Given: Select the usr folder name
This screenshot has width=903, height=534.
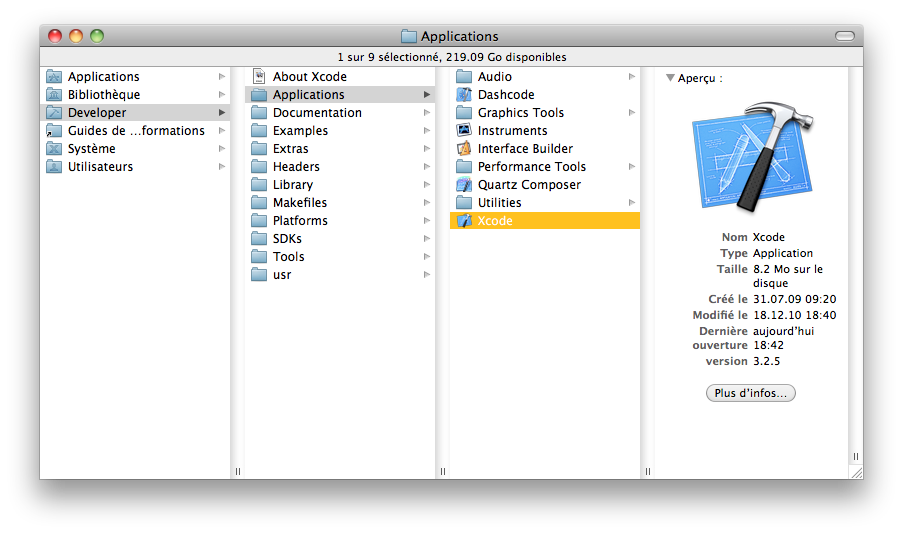Looking at the screenshot, I should pyautogui.click(x=282, y=275).
